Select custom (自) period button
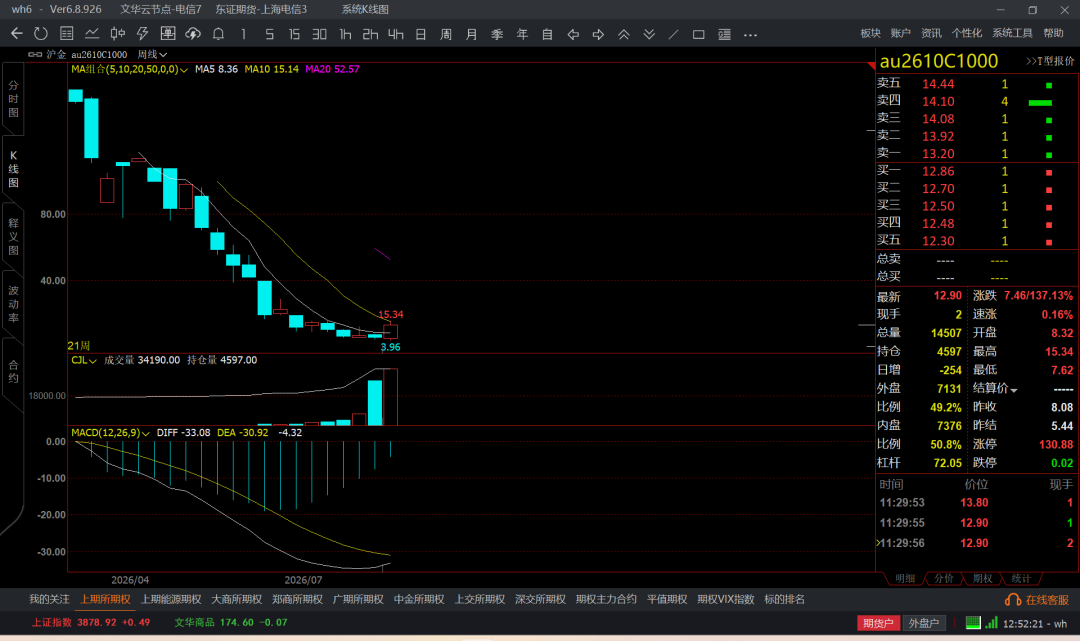The image size is (1080, 641). (548, 34)
